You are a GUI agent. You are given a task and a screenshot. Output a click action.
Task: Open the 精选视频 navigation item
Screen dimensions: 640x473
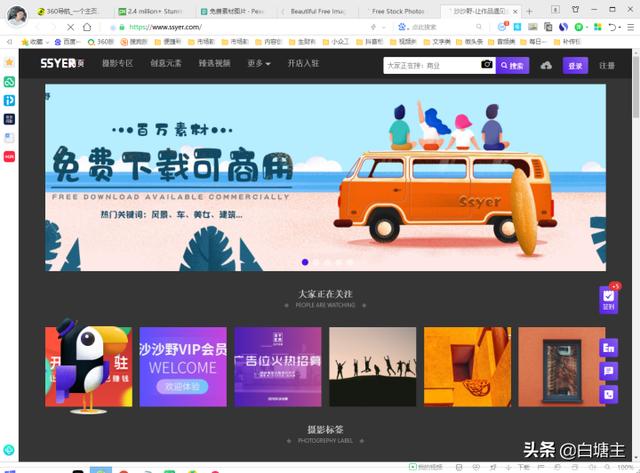[x=214, y=63]
